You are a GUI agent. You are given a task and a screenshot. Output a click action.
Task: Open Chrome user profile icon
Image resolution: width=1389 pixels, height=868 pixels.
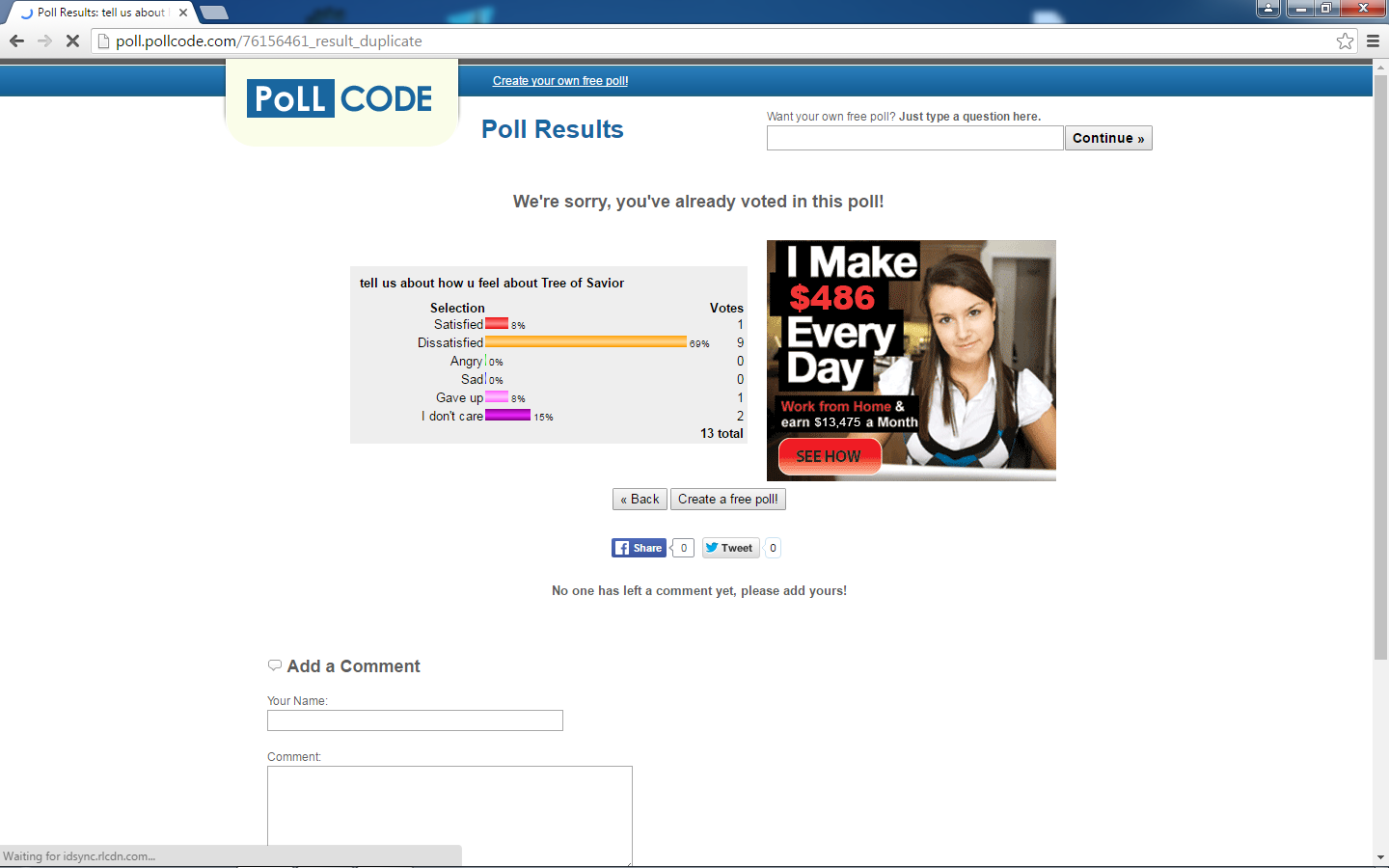point(1268,9)
